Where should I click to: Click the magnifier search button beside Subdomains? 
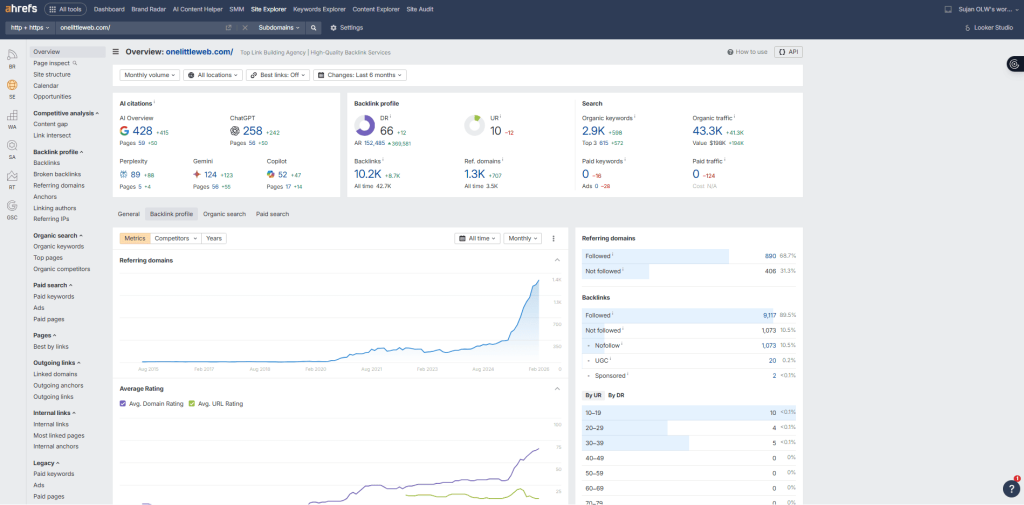coord(313,28)
